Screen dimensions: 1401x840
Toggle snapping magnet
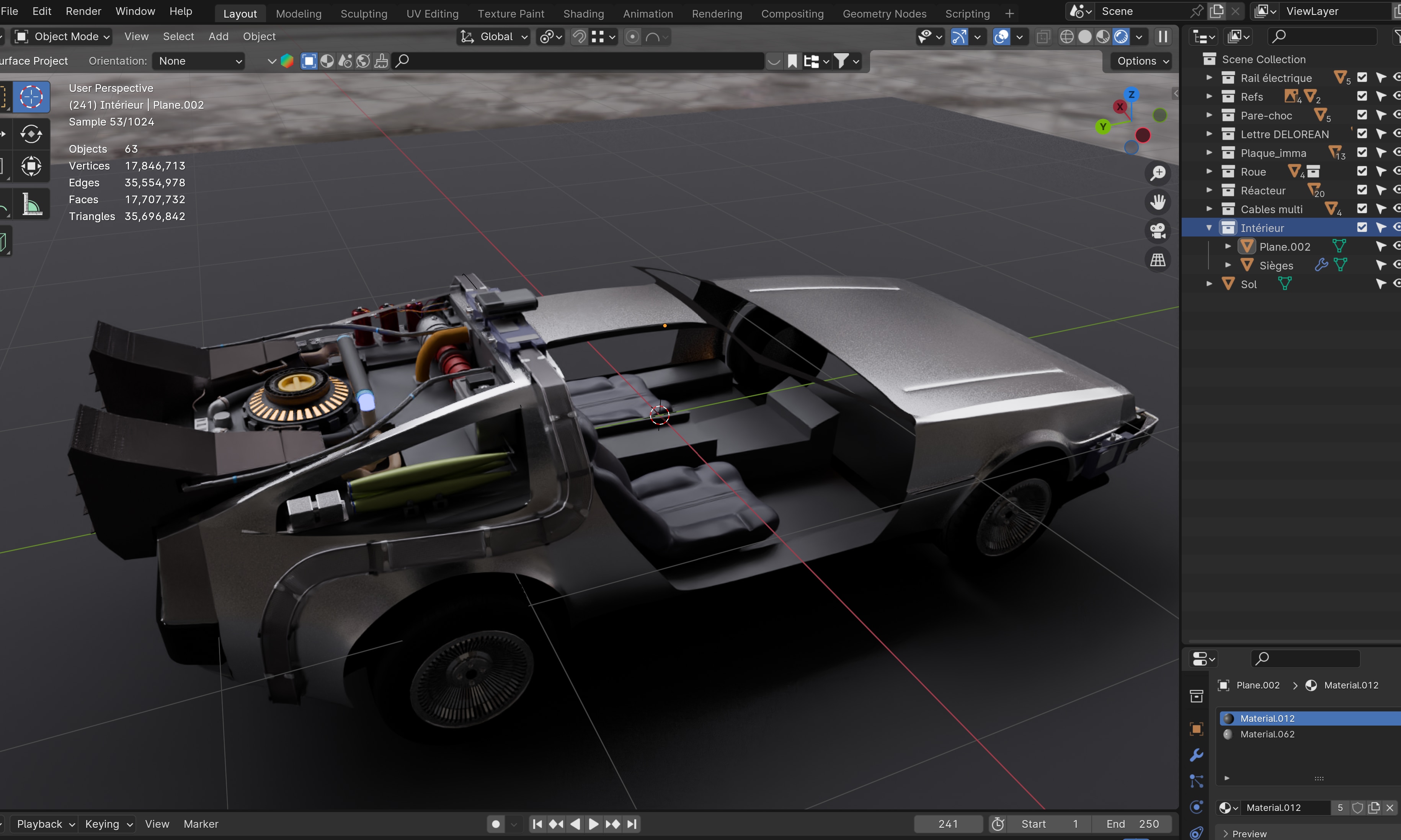(x=578, y=37)
